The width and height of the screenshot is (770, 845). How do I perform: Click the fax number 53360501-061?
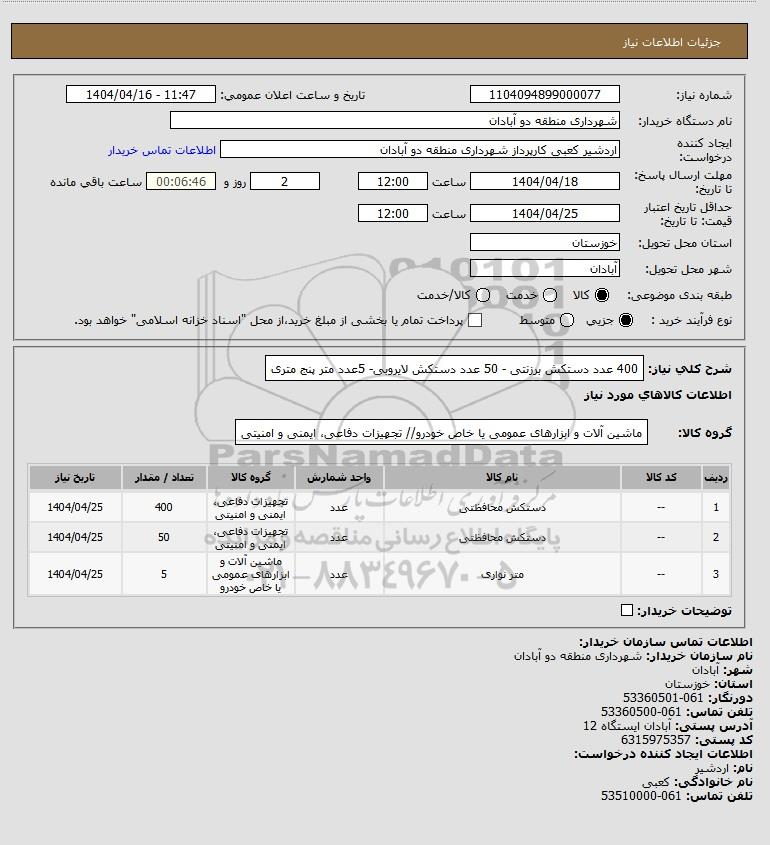coord(663,698)
